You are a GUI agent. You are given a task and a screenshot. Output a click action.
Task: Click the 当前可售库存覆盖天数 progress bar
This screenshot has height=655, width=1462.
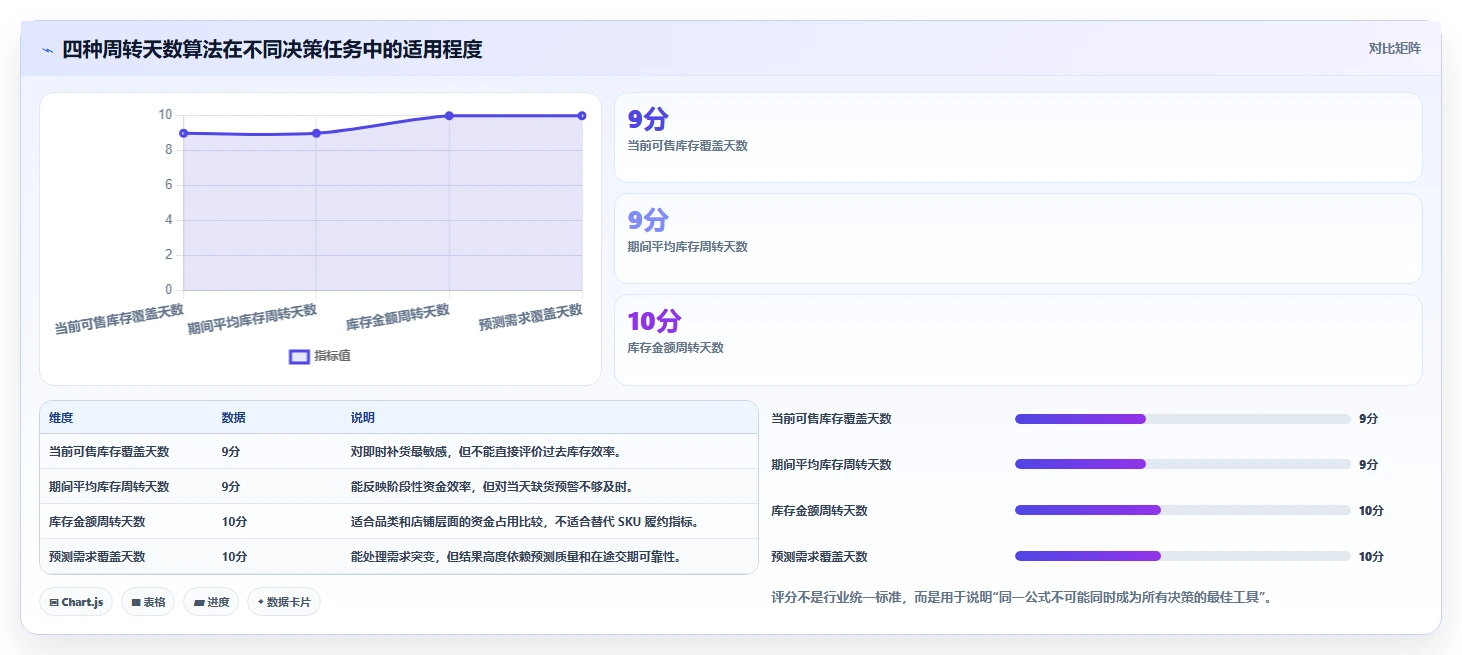click(x=1182, y=419)
